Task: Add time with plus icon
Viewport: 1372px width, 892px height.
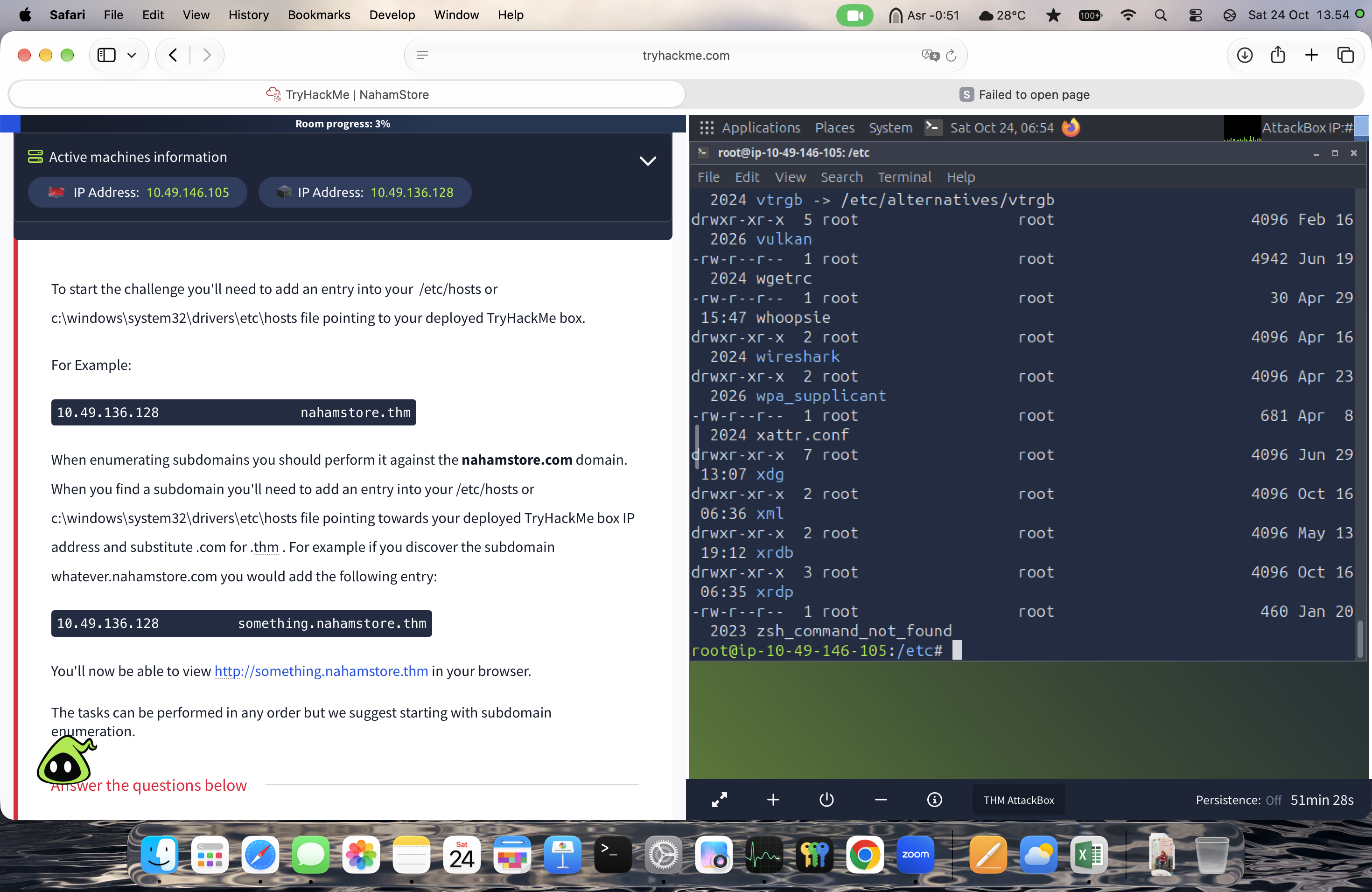Action: point(773,800)
